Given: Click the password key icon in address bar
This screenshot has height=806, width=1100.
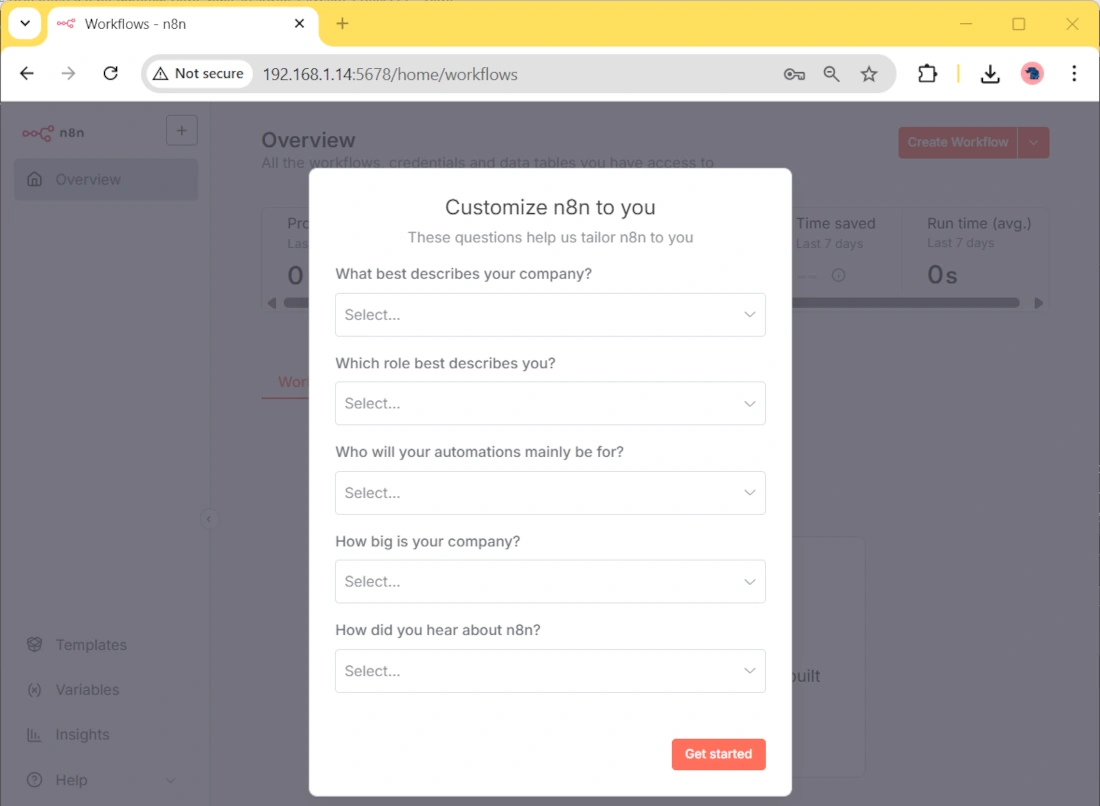Looking at the screenshot, I should coord(794,73).
